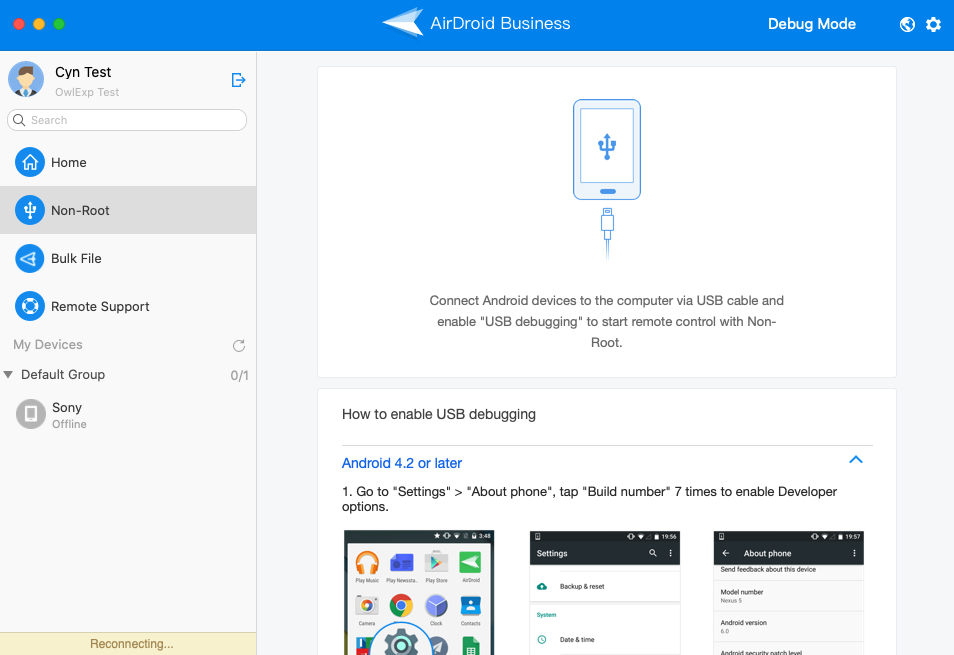Image resolution: width=954 pixels, height=655 pixels.
Task: Select the Remote Support menu label
Action: click(x=100, y=307)
